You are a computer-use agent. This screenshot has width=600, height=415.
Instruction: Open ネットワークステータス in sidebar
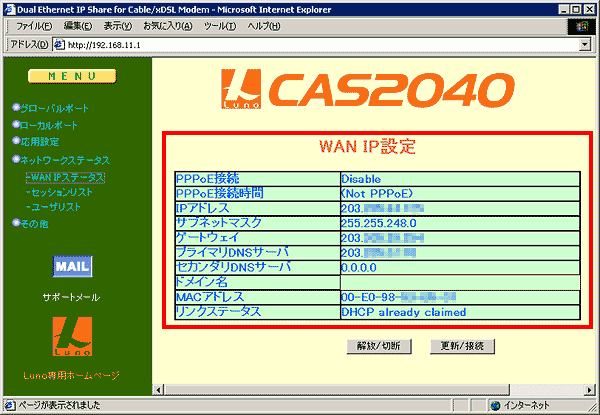click(65, 160)
